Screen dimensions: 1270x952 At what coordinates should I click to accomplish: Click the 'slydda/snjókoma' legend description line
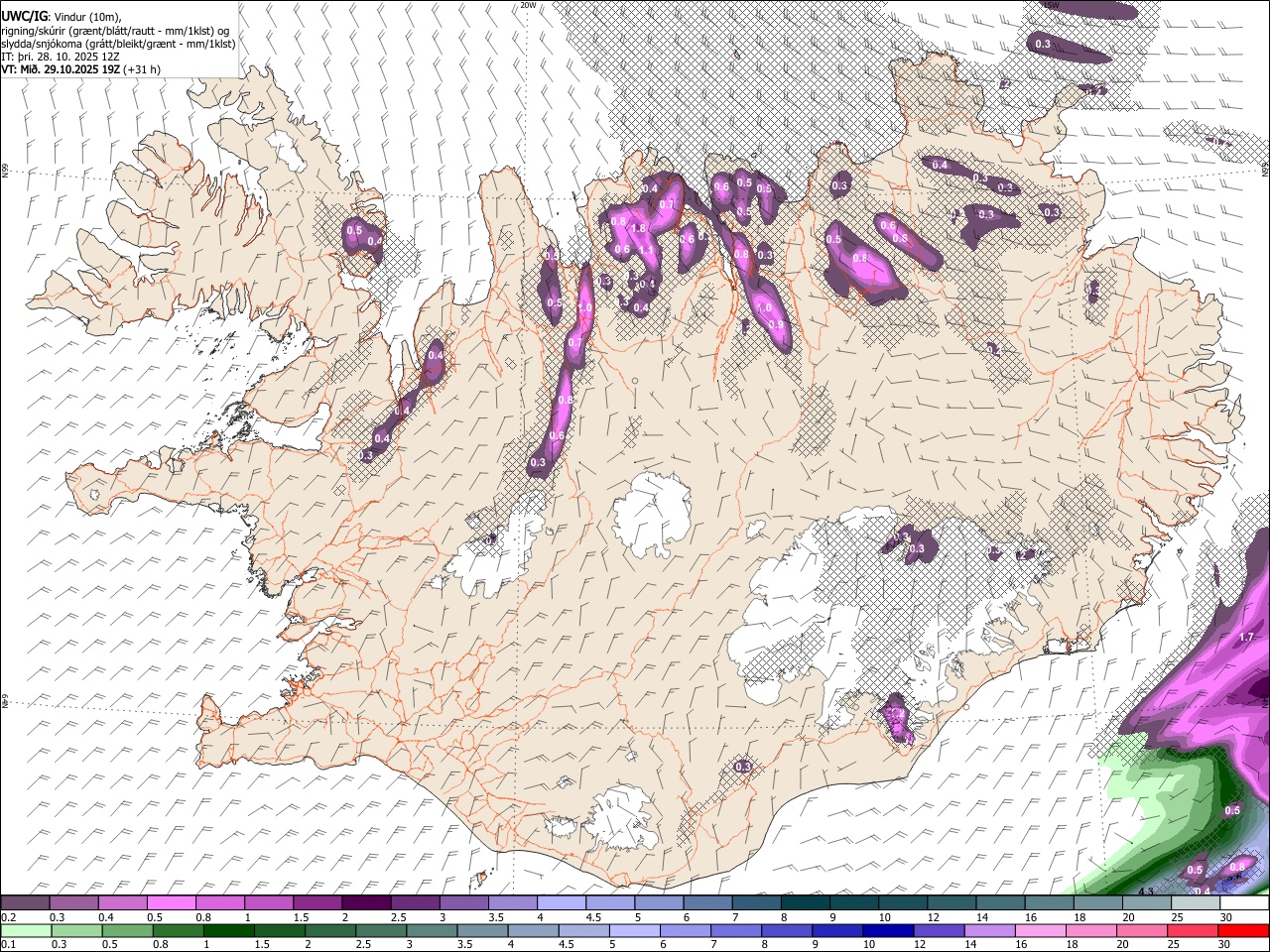118,44
